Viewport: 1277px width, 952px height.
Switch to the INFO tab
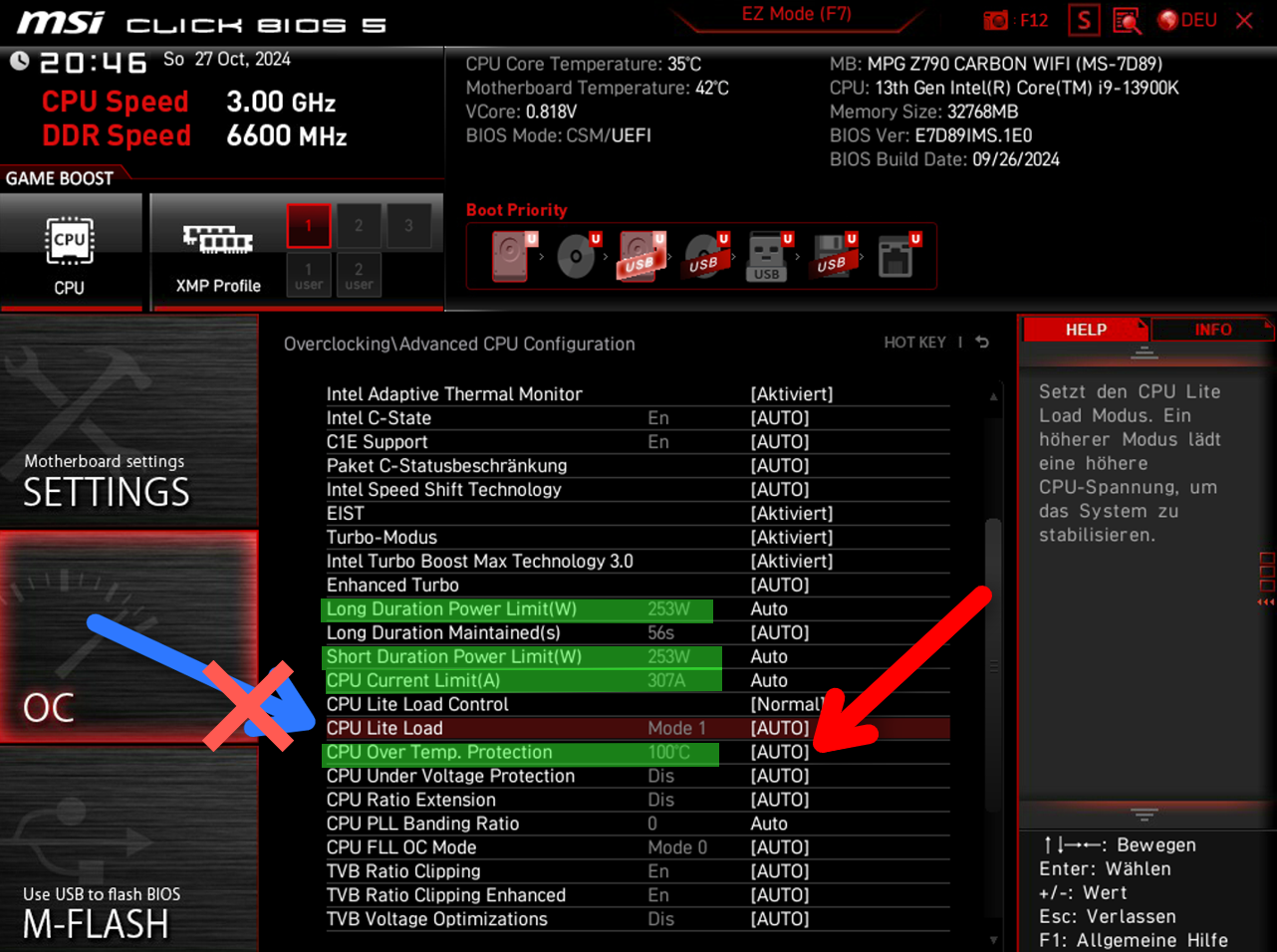click(1212, 330)
